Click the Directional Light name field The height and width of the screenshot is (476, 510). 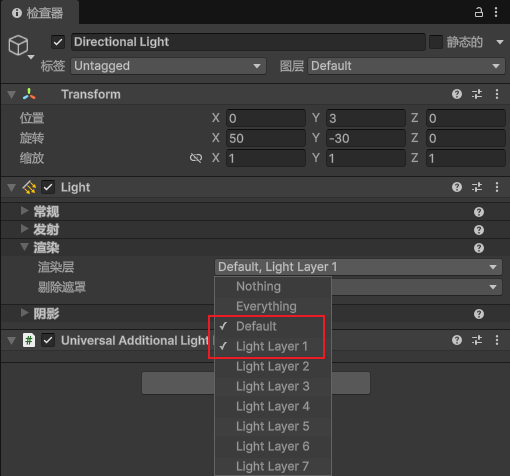[248, 42]
